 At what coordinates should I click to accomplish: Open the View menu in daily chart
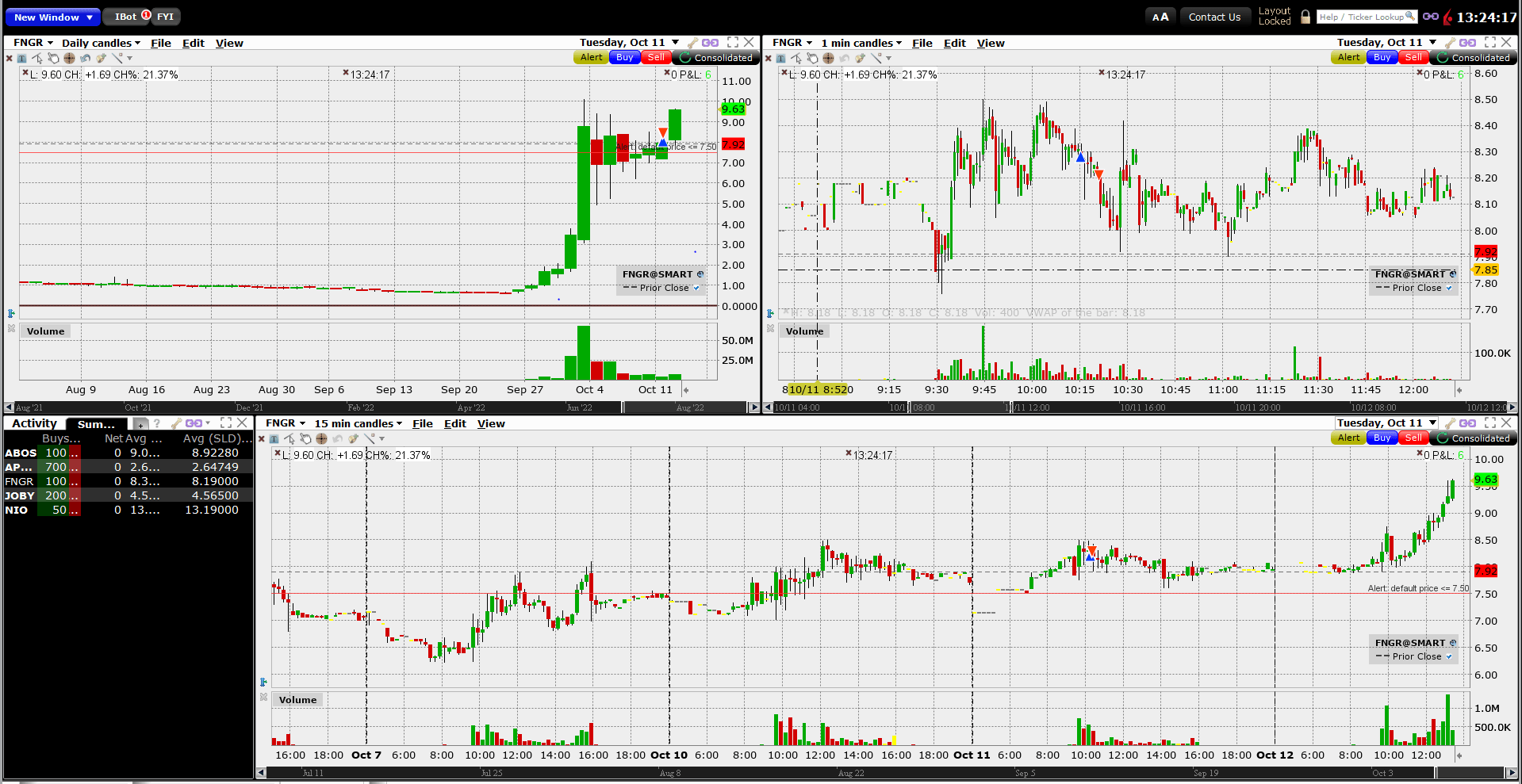click(x=229, y=43)
